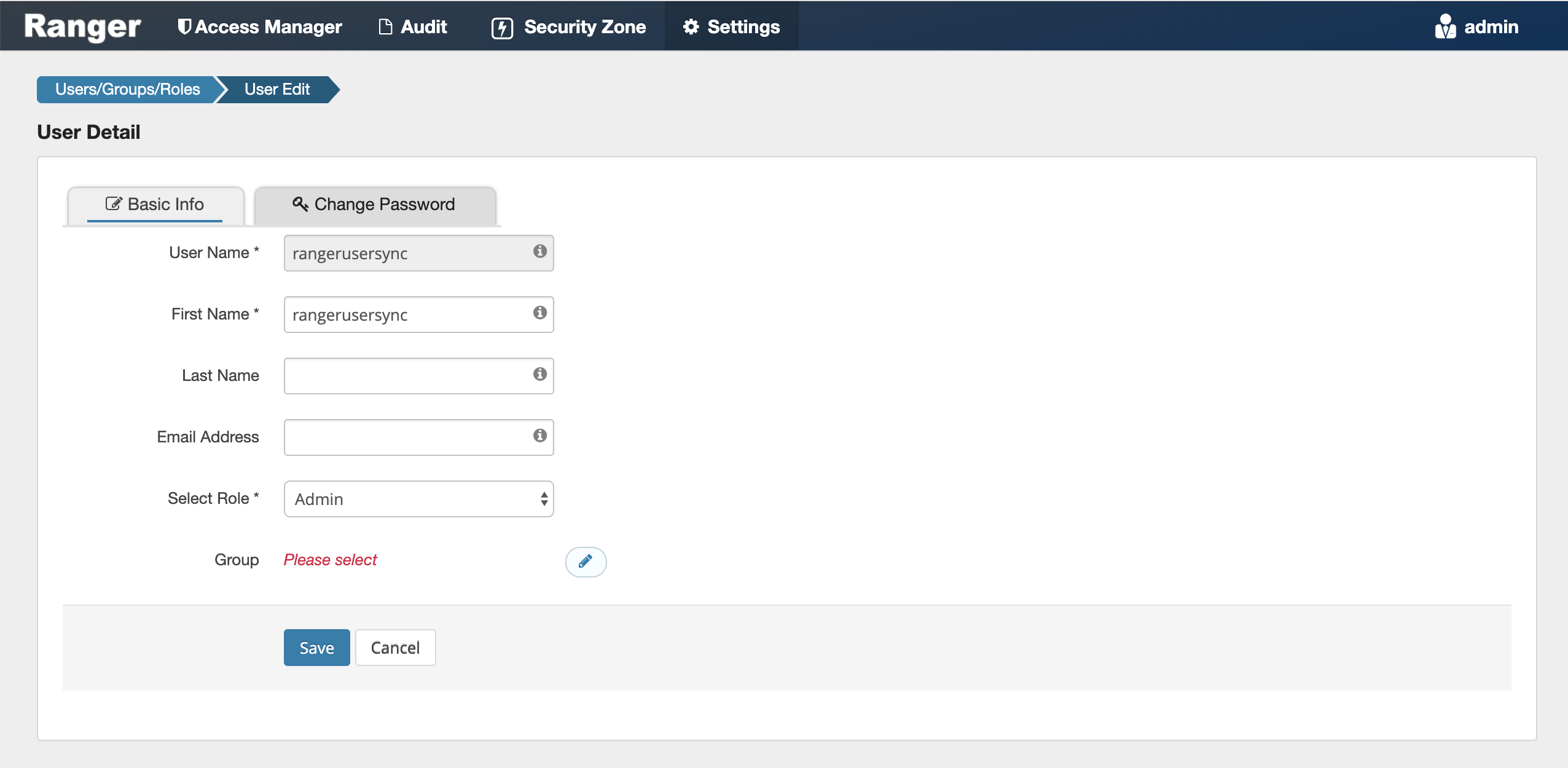Viewport: 1568px width, 768px height.
Task: Select the Basic Info tab
Action: [155, 205]
